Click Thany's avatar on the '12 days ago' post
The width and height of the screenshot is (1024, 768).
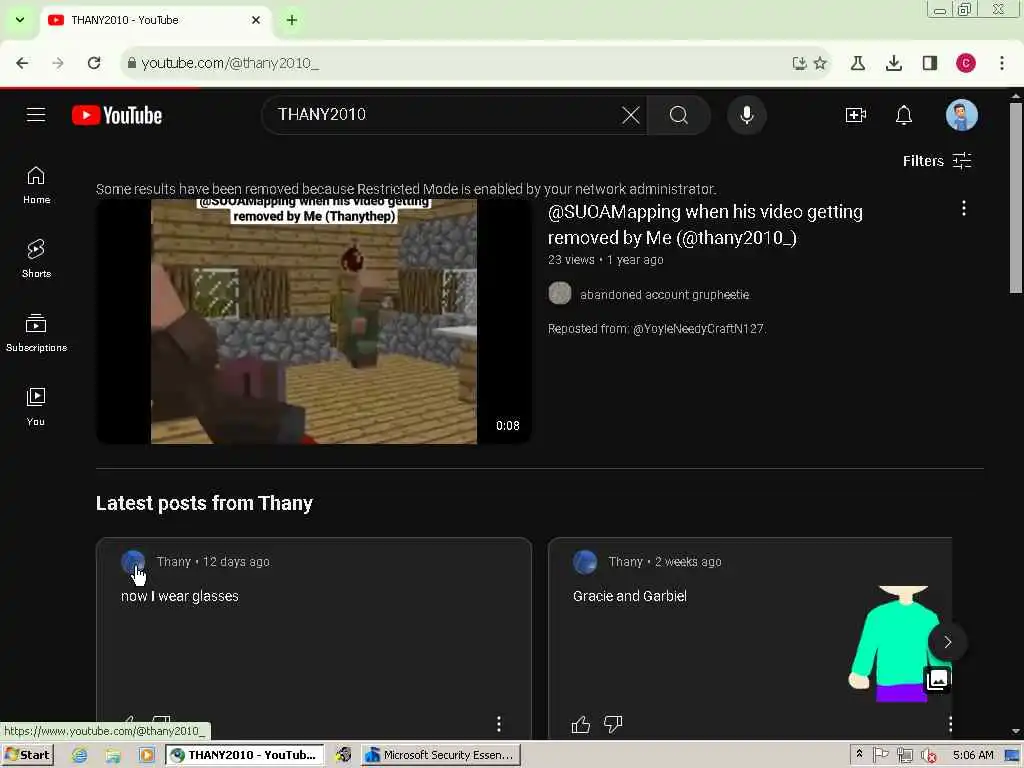[x=133, y=562]
